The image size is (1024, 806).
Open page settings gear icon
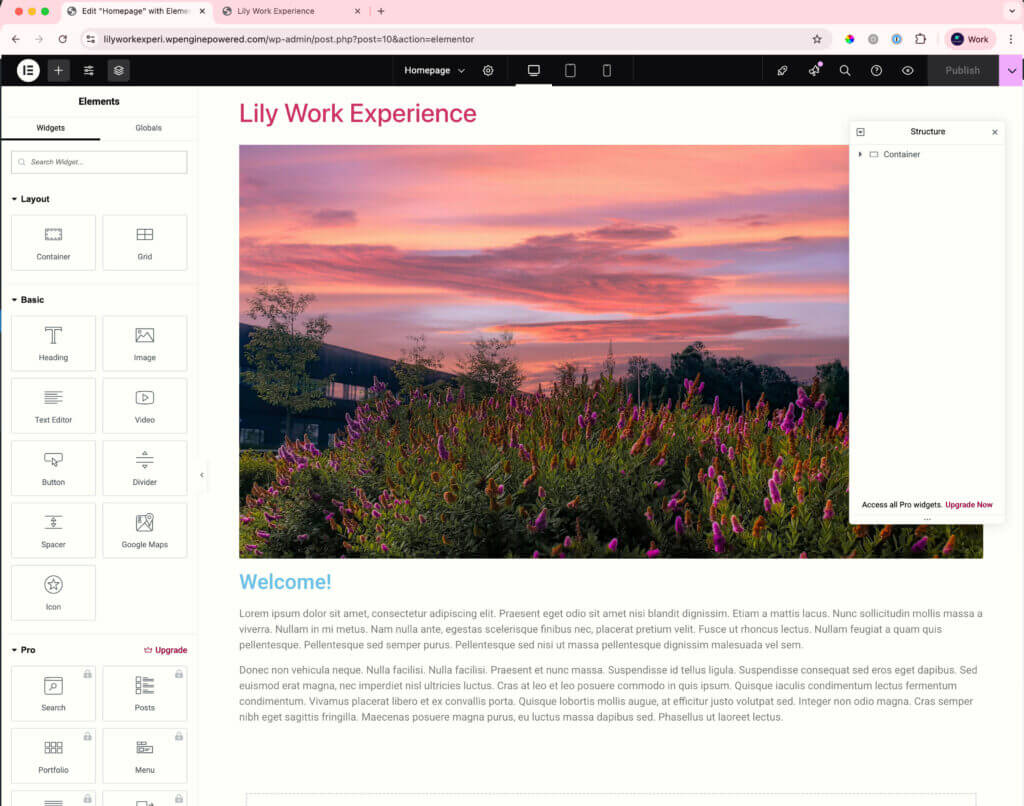(x=488, y=71)
